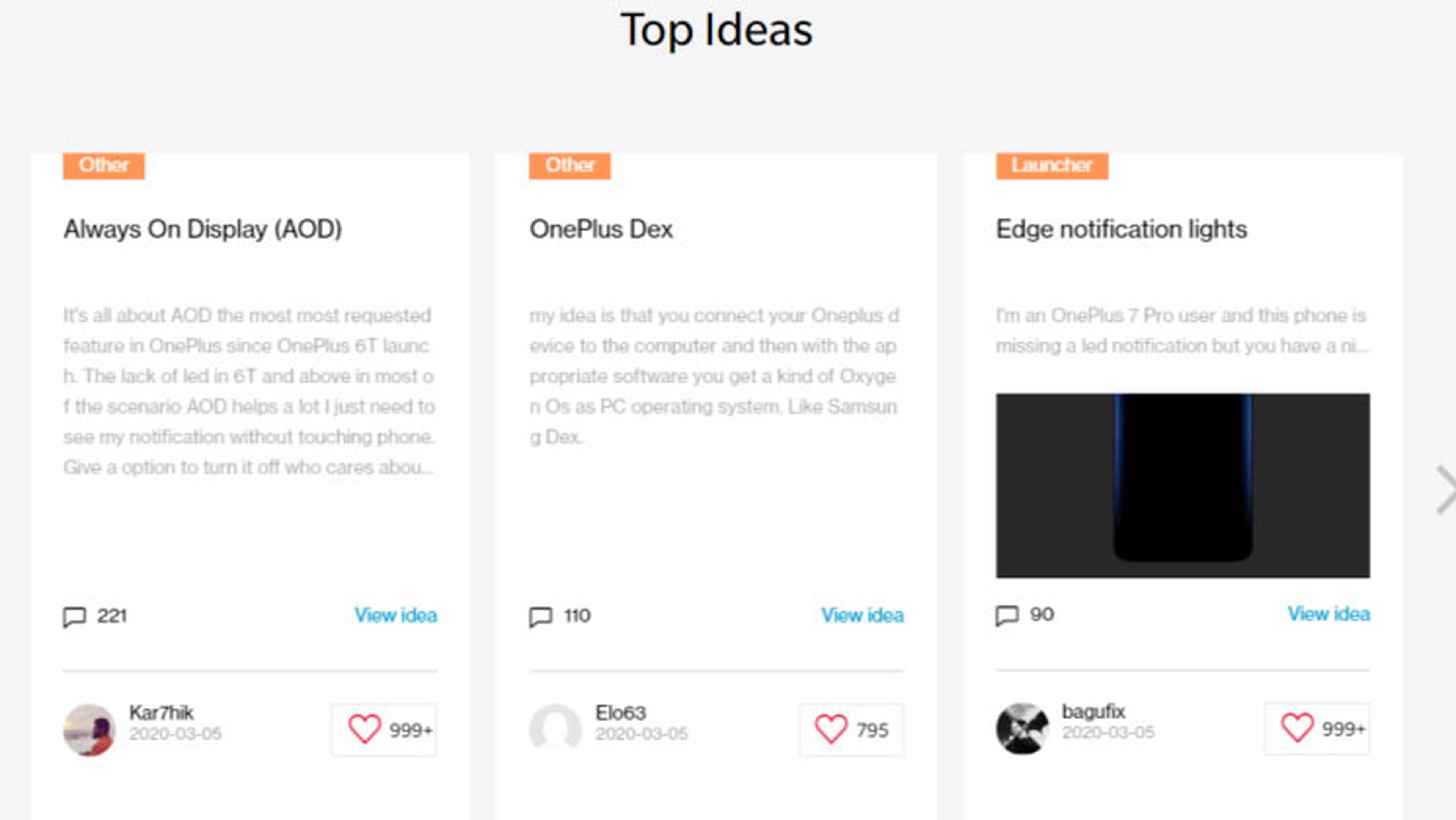Click the Edge notification lights thumbnail image

coord(1184,484)
